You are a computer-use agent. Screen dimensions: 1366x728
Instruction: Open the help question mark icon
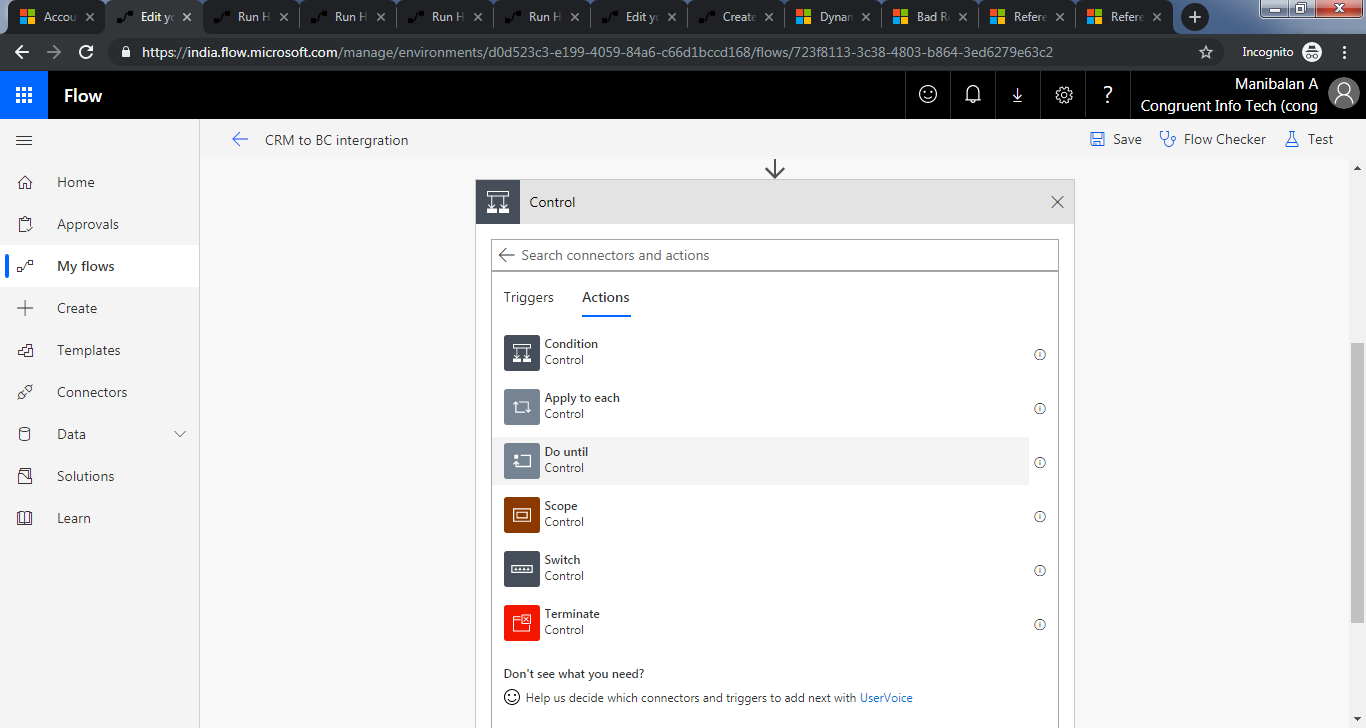[x=1108, y=95]
